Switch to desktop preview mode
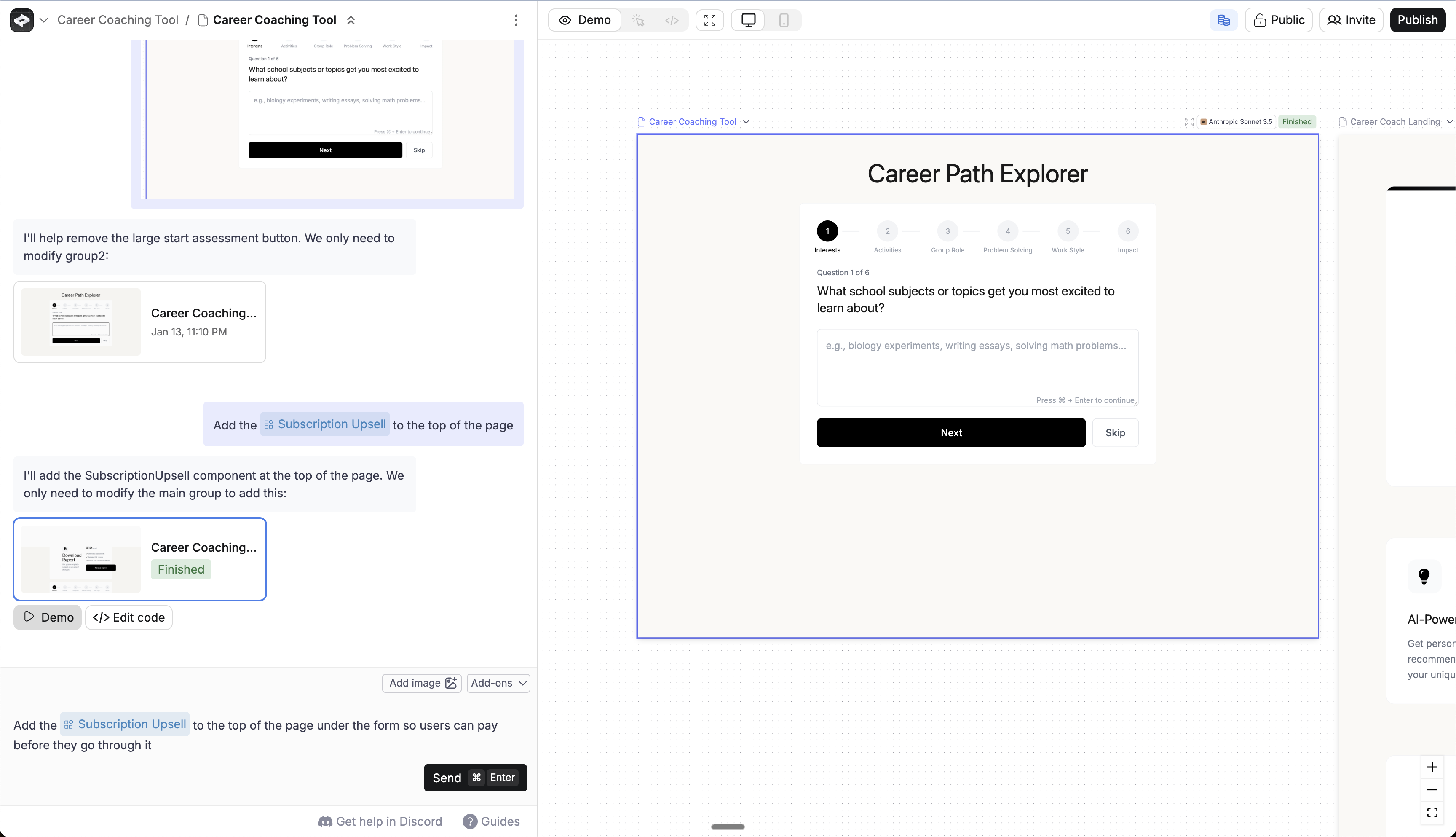The width and height of the screenshot is (1456, 837). pos(748,20)
